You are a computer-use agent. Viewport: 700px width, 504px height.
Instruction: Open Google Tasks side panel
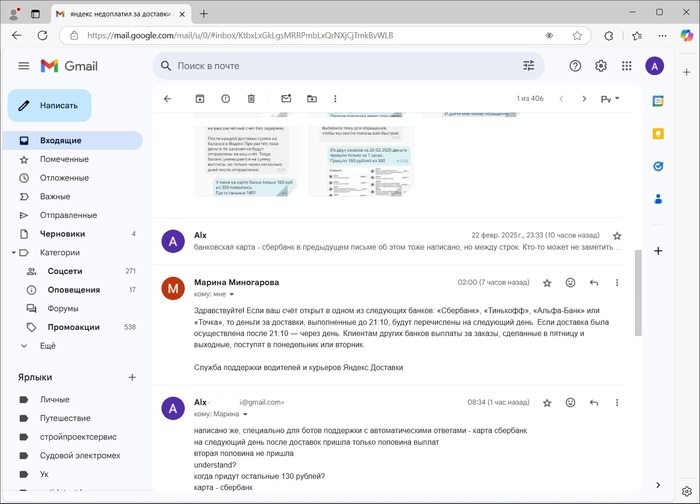pyautogui.click(x=658, y=167)
